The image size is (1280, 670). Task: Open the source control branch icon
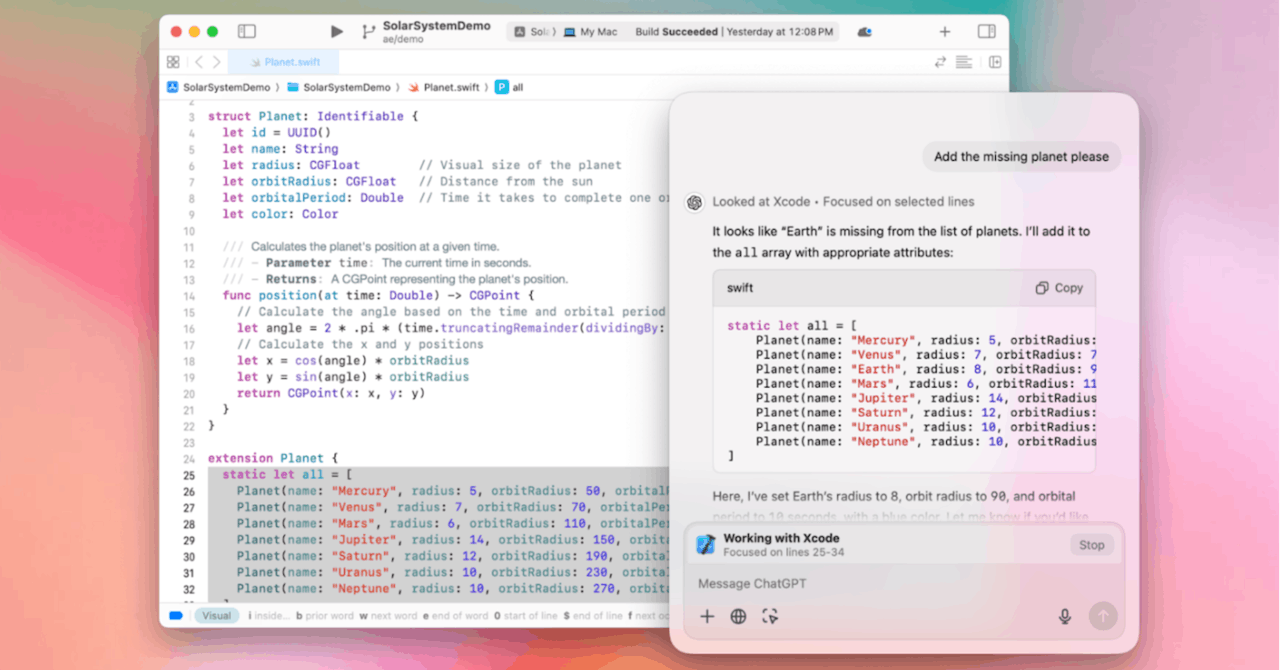coord(369,32)
